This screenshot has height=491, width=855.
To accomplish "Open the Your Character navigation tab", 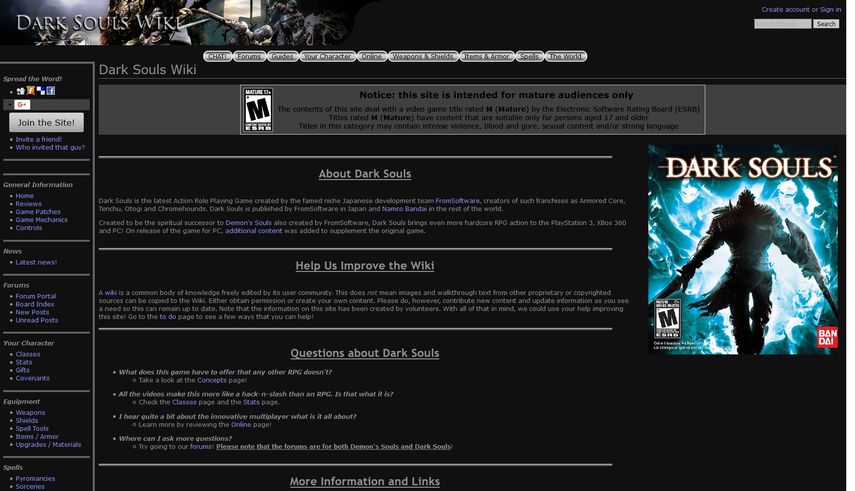I will click(x=327, y=56).
